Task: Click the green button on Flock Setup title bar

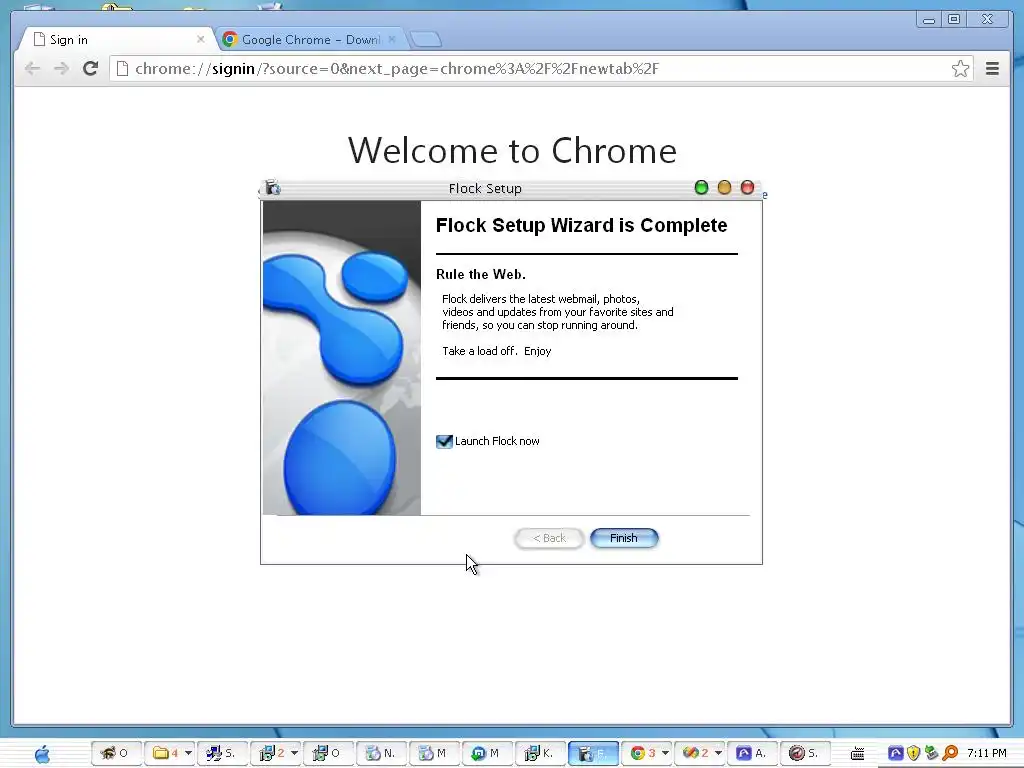Action: (701, 188)
